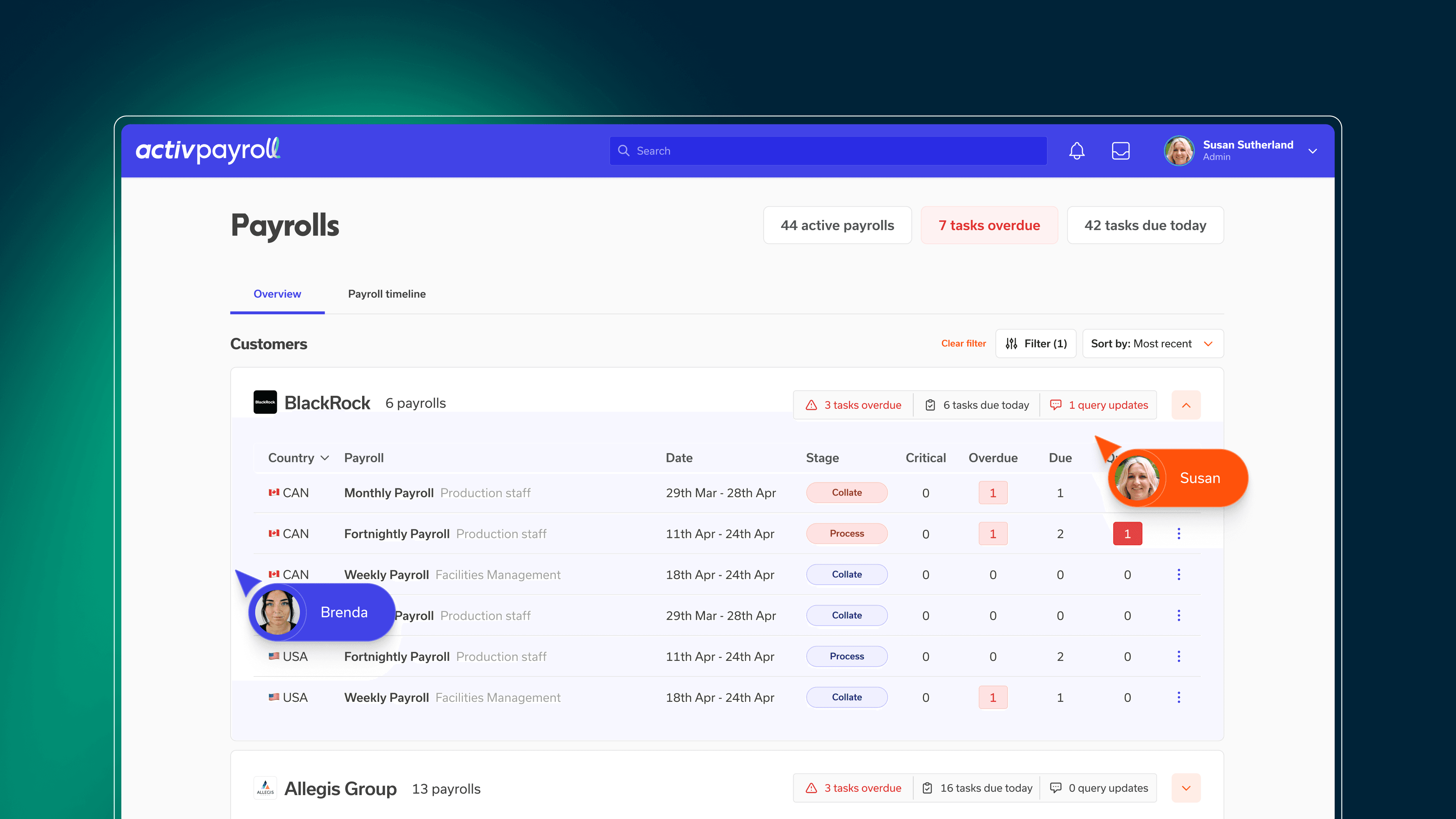Image resolution: width=1456 pixels, height=819 pixels.
Task: Open the kebab menu for USA Fortnightly Payroll
Action: (1178, 656)
